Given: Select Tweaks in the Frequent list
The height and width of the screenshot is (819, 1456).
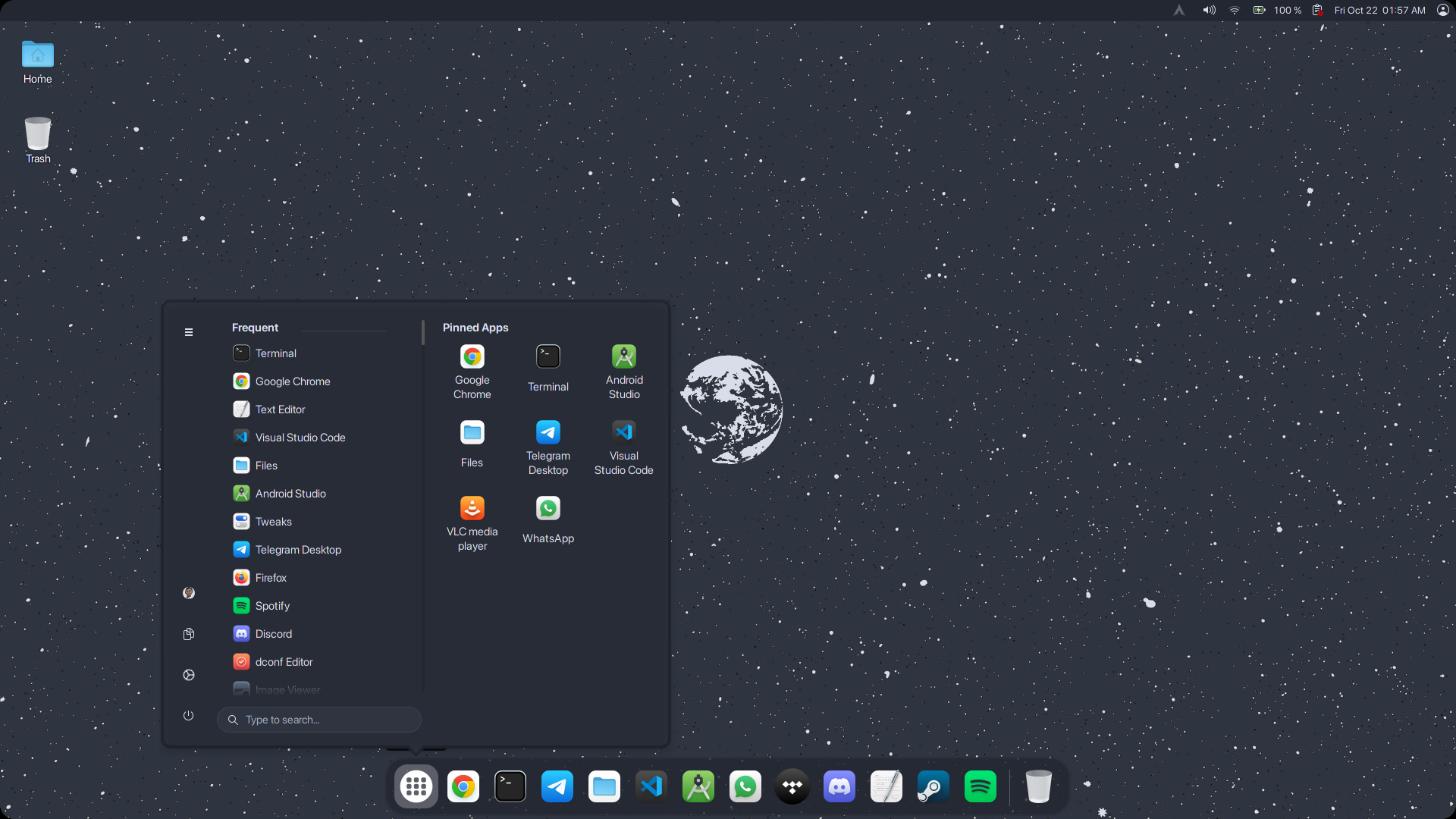Looking at the screenshot, I should [273, 522].
